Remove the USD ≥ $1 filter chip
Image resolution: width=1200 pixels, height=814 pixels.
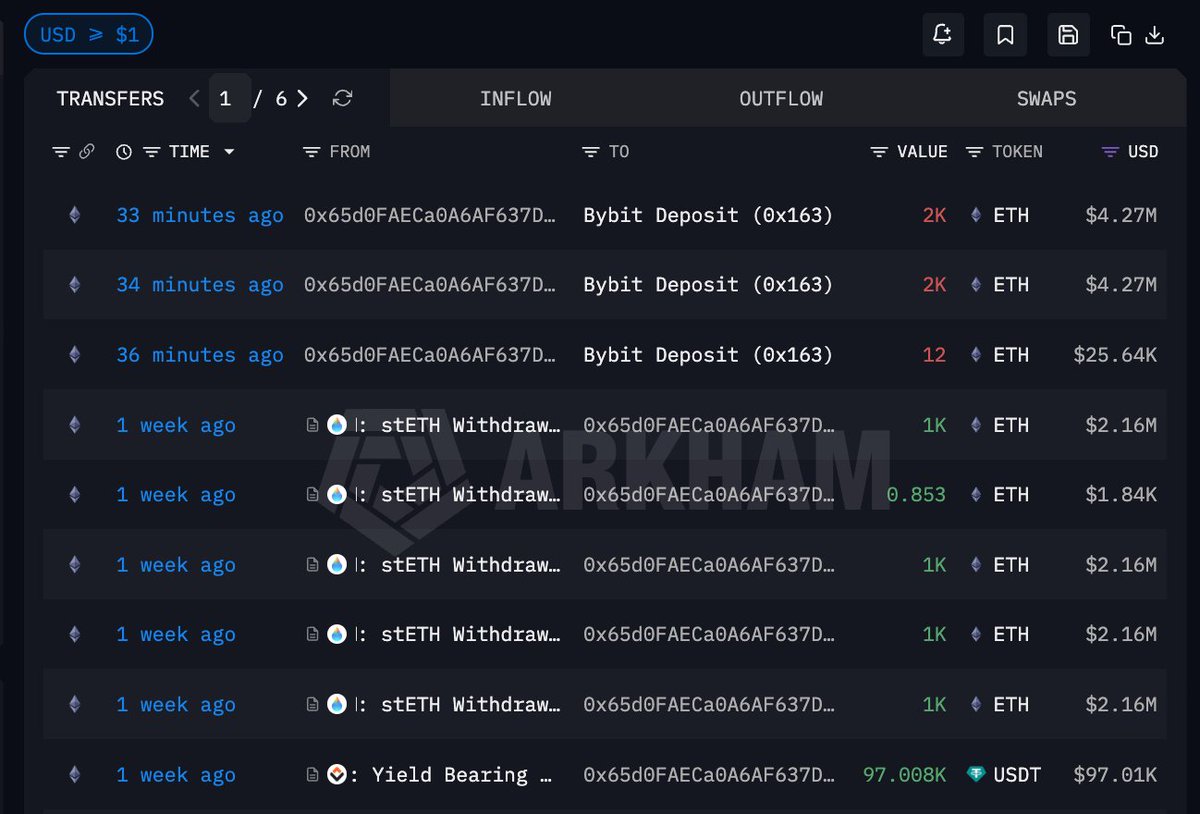[88, 35]
